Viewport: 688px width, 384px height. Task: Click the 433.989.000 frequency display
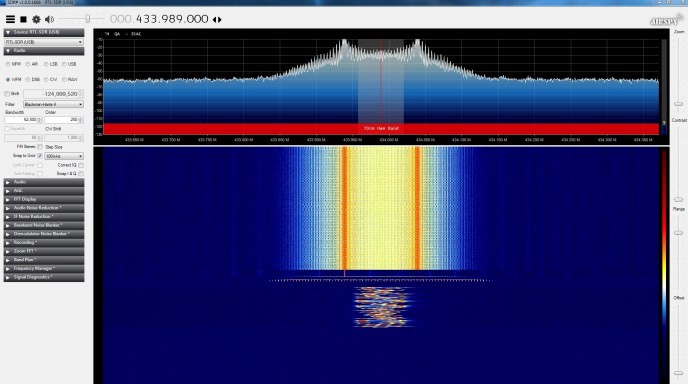coord(172,19)
